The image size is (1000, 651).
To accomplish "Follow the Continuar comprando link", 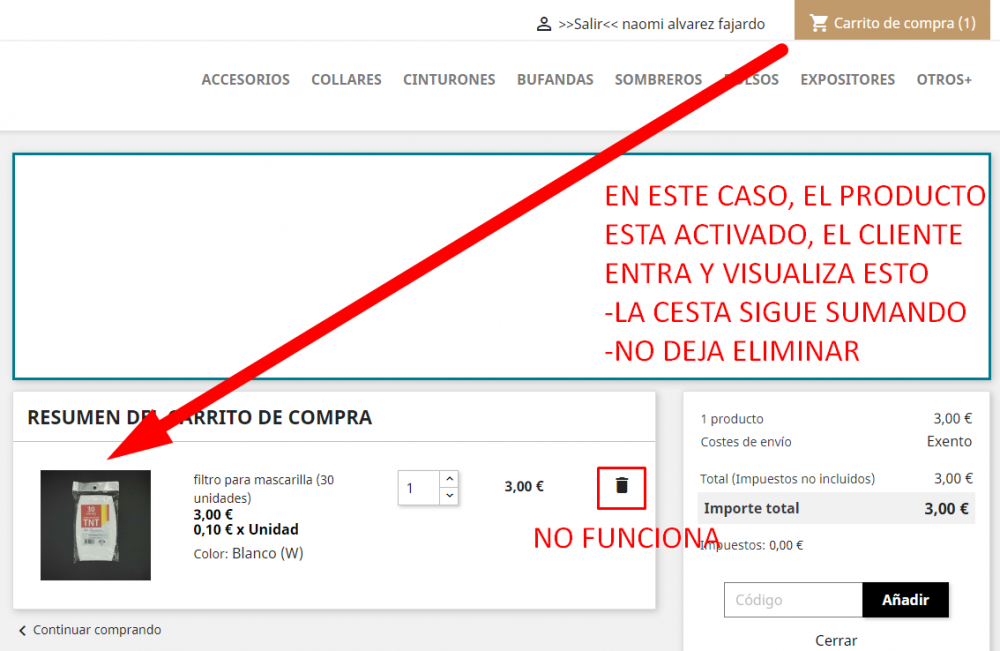I will point(95,630).
